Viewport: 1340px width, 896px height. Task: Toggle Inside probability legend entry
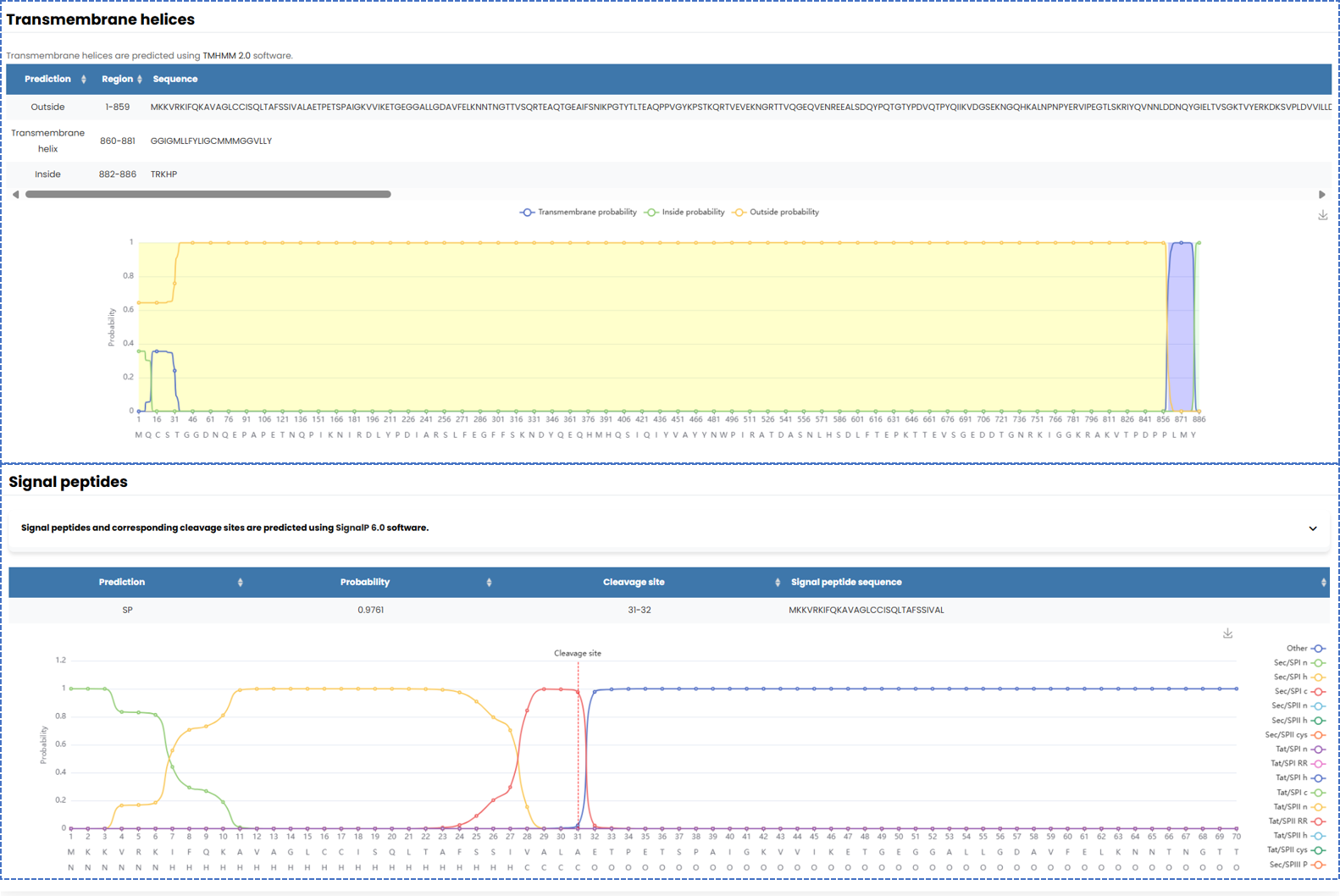684,213
